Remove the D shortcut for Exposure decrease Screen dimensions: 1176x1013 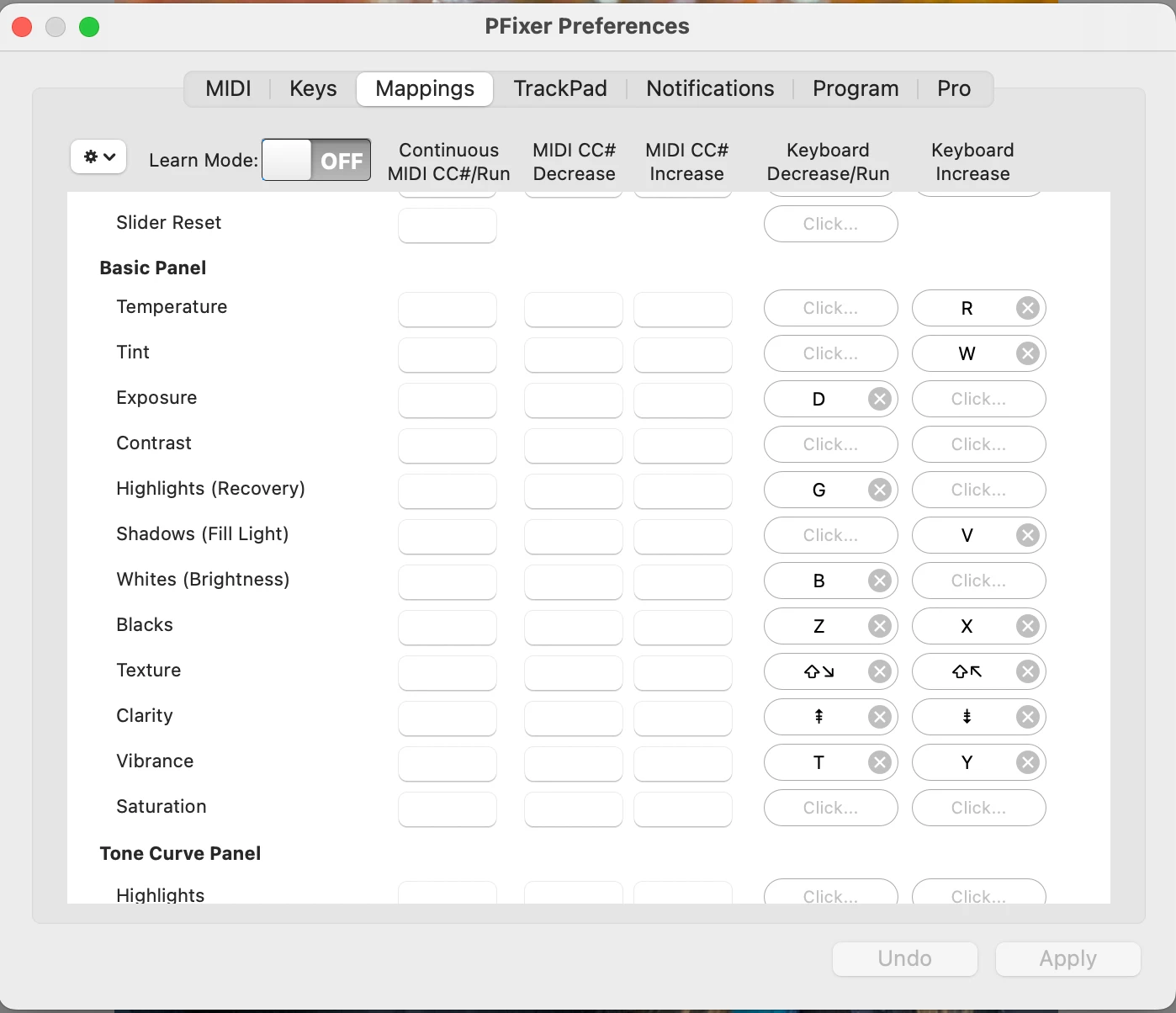coord(879,399)
